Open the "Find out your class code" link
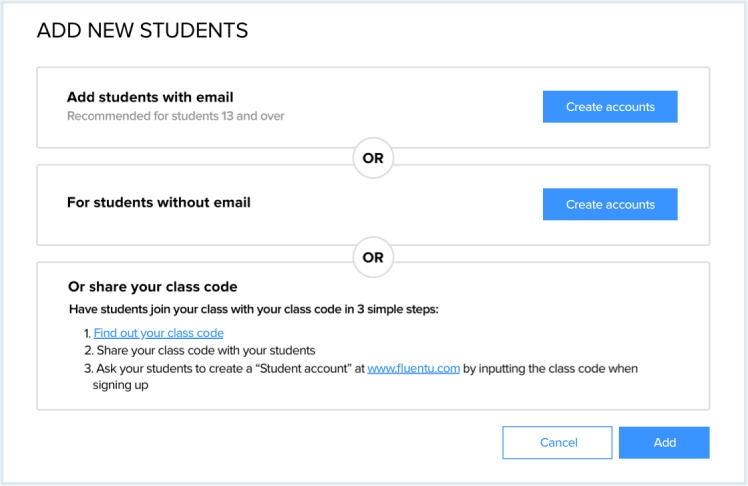 point(158,333)
